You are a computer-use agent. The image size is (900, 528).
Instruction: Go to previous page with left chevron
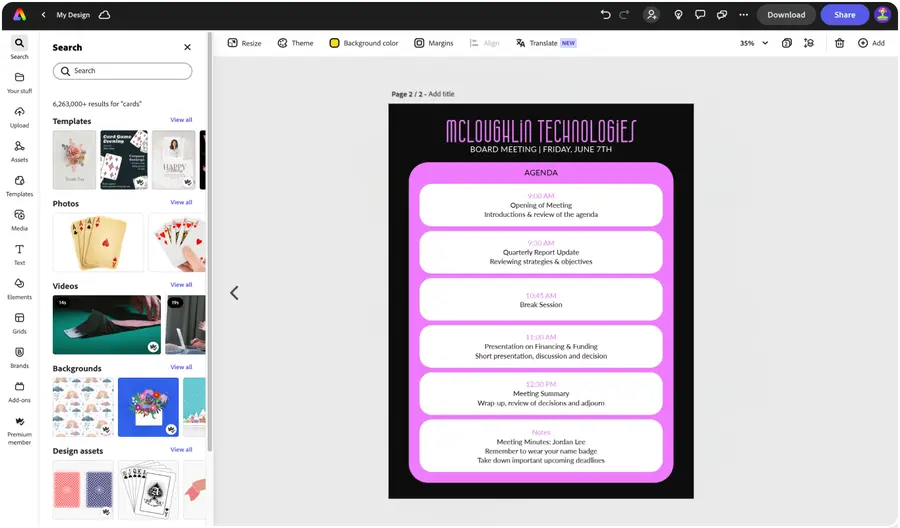tap(234, 293)
